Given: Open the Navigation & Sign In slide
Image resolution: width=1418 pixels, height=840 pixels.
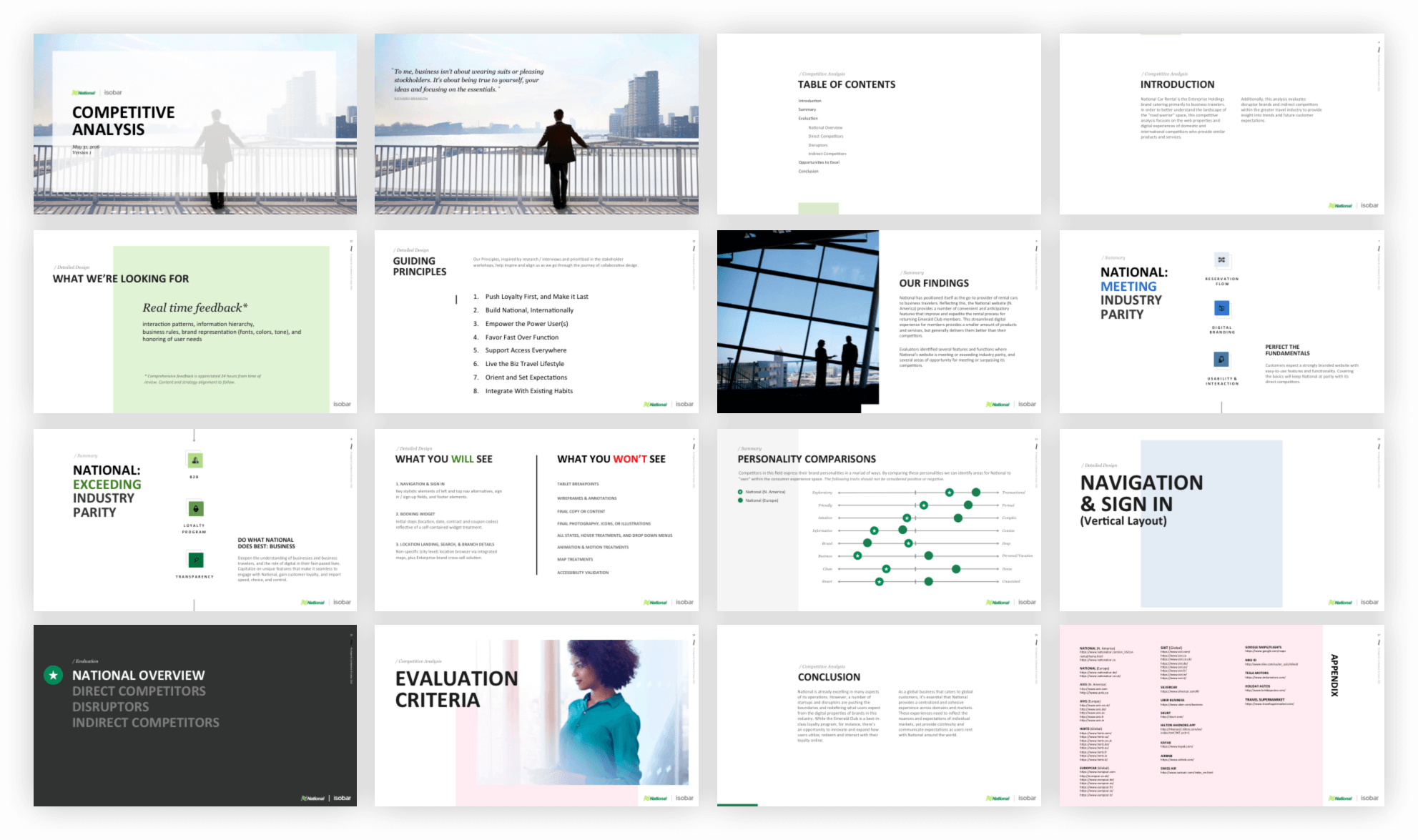Looking at the screenshot, I should click(x=1221, y=520).
